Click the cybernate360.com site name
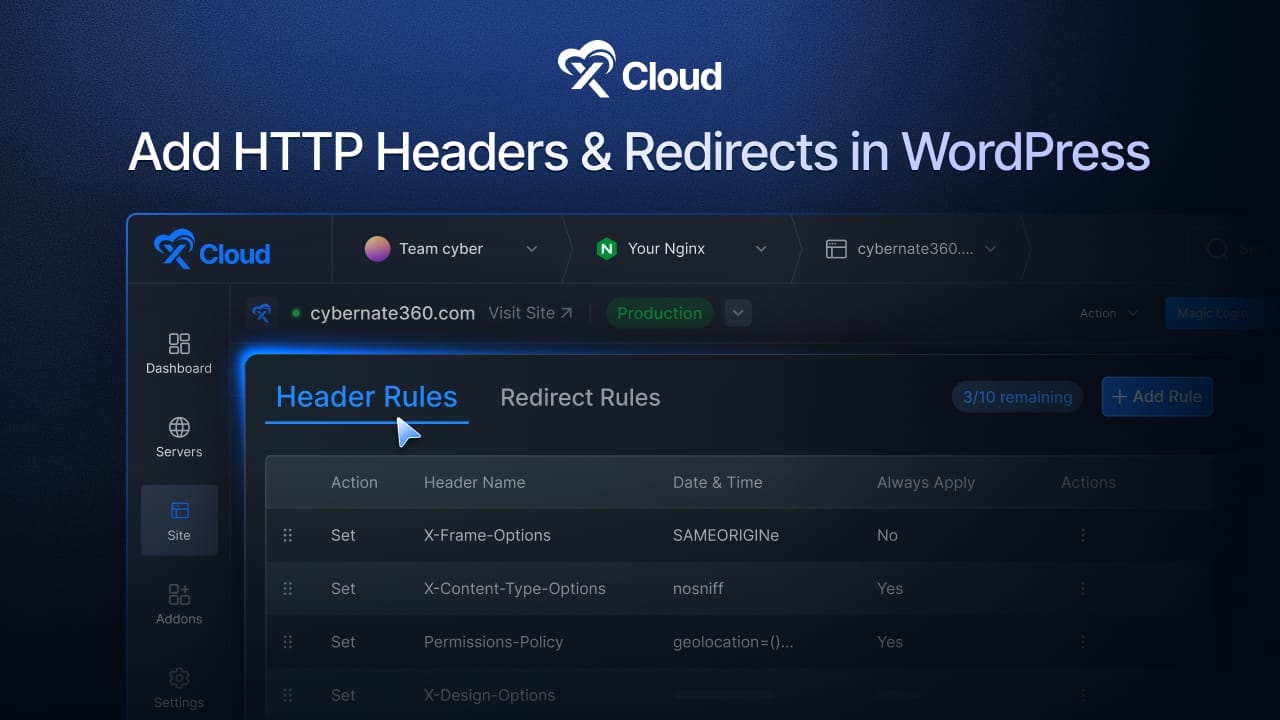Screen dimensions: 1280x720 click(392, 313)
